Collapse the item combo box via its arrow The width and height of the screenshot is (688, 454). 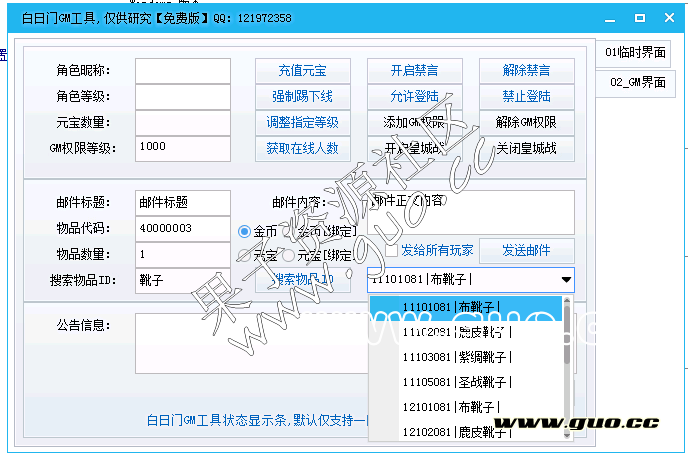click(566, 280)
